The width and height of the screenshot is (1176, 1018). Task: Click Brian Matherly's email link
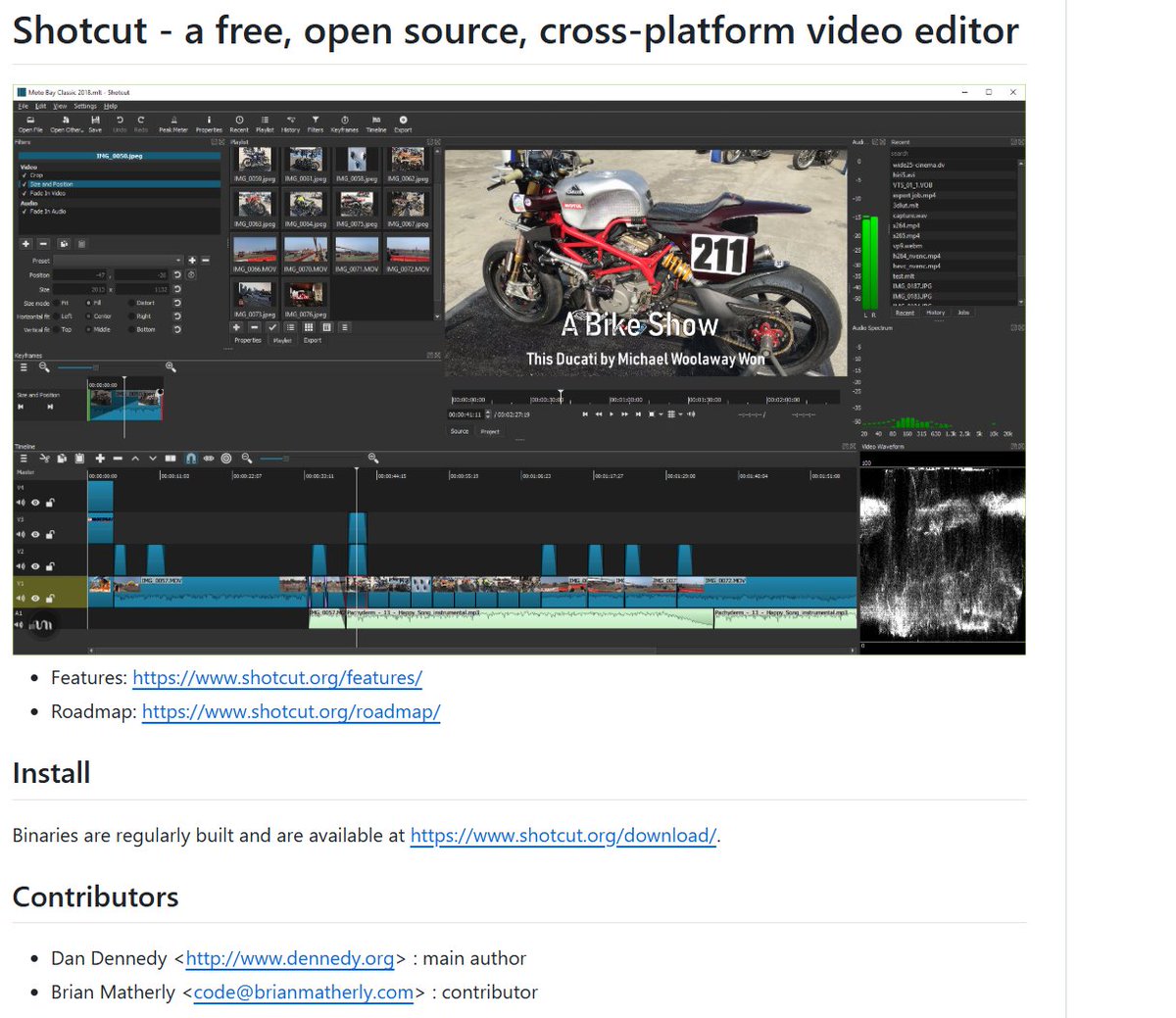[x=304, y=992]
